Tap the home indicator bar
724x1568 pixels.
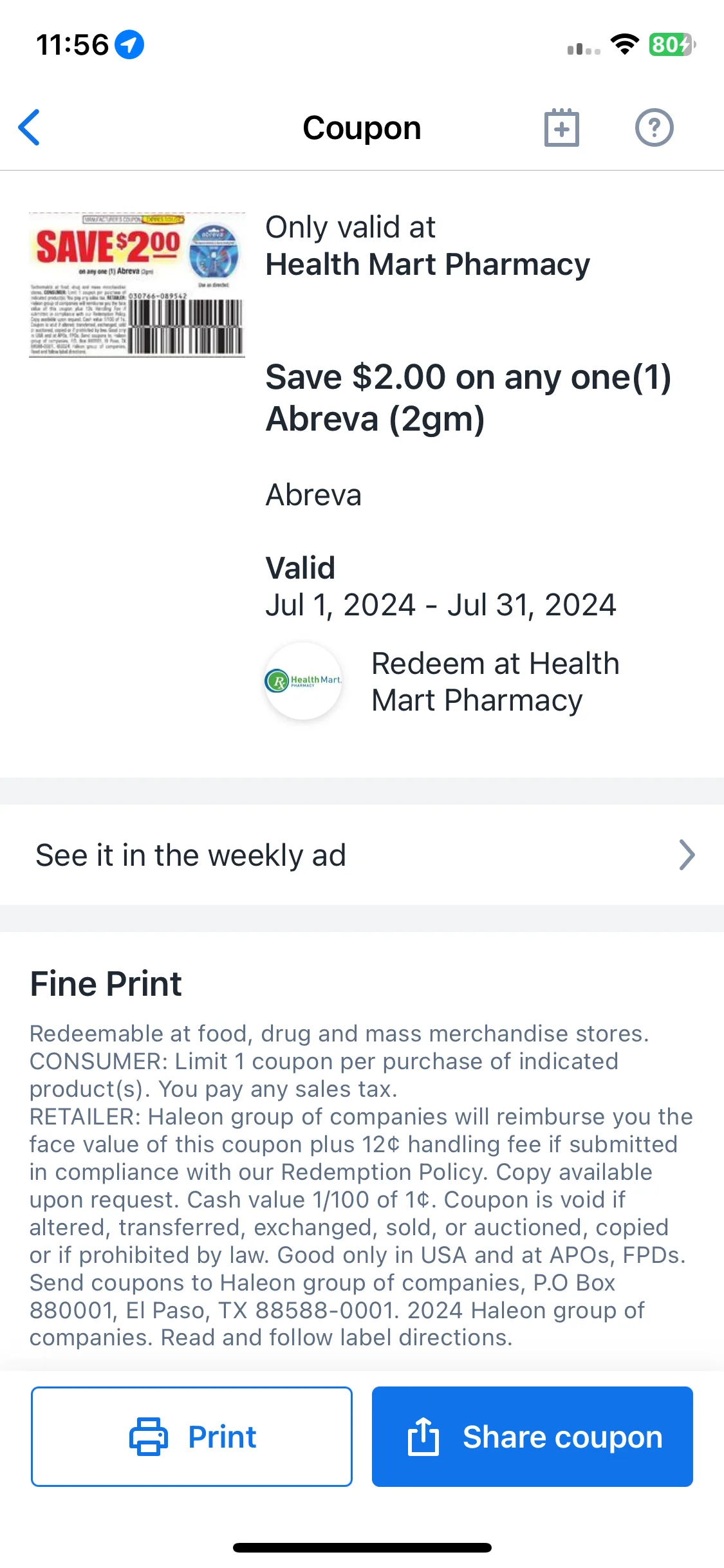(362, 1547)
